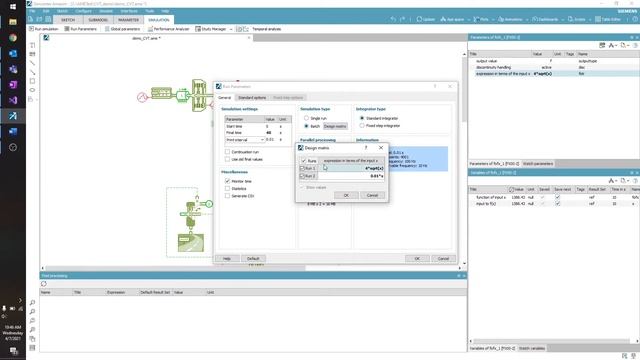Expand the Animations dropdown arrow in ribbon
Image resolution: width=640 pixels, height=360 pixels.
(527, 19)
